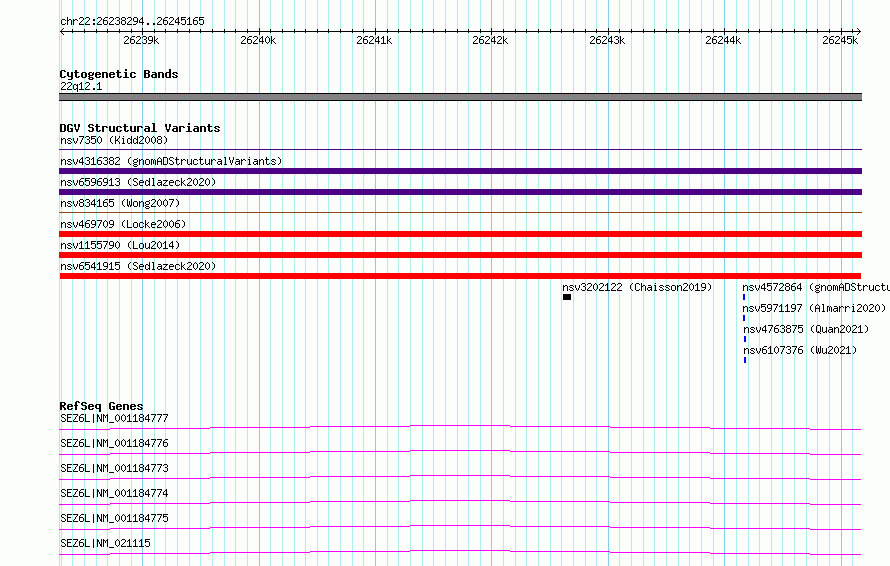The image size is (890, 566).
Task: Click the 26240k ruler position
Action: click(x=258, y=40)
